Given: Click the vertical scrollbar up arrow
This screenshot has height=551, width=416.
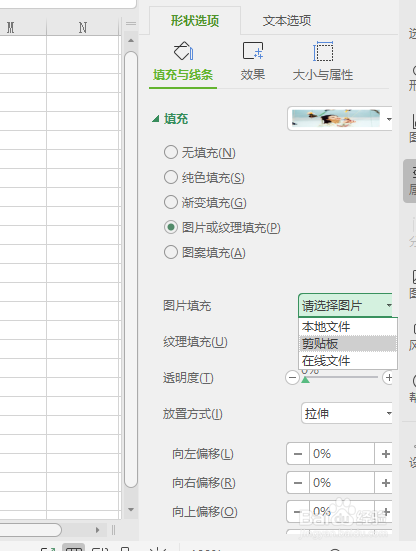Looking at the screenshot, I should [x=131, y=41].
